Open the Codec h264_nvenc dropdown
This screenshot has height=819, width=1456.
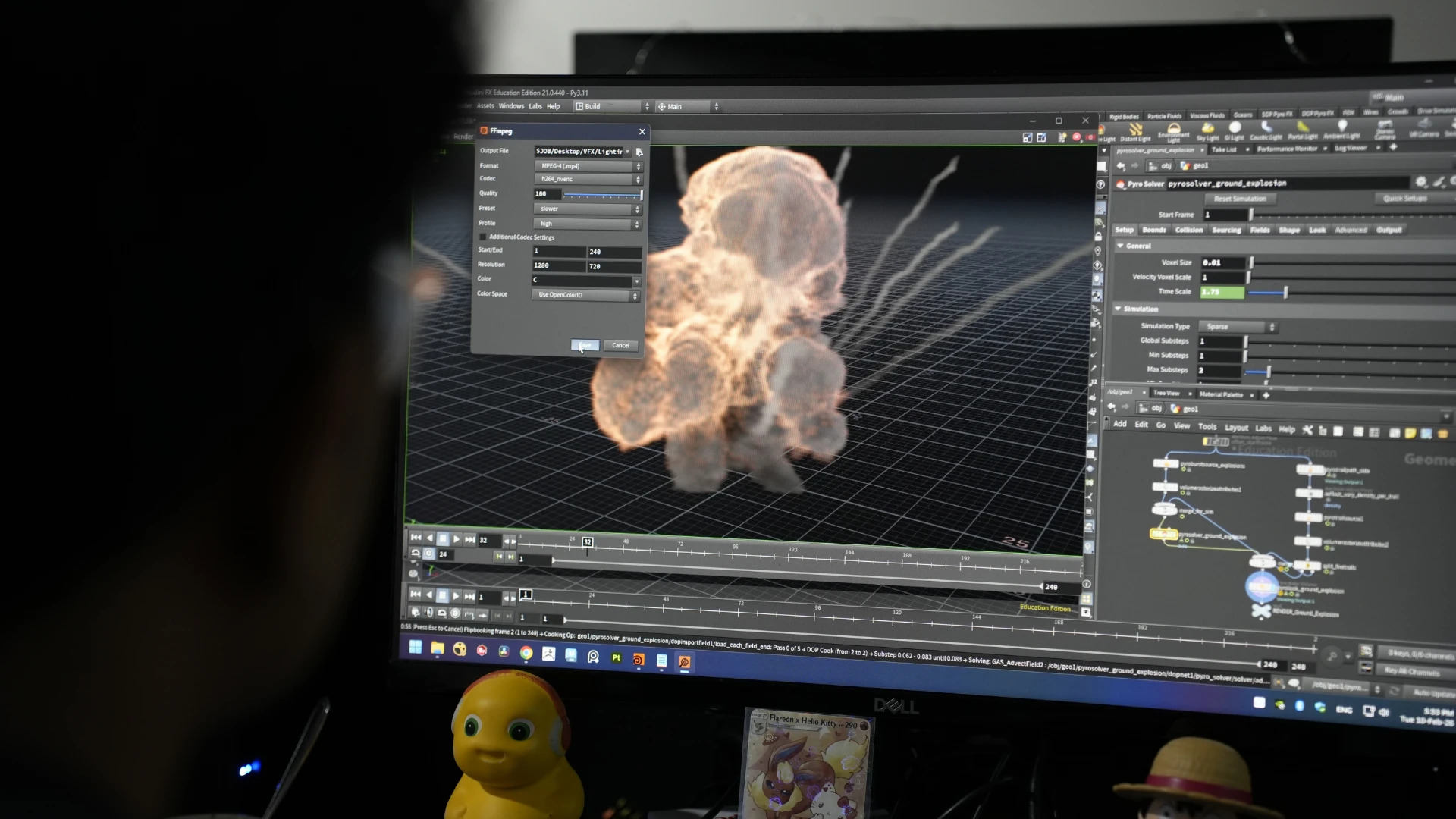point(588,179)
